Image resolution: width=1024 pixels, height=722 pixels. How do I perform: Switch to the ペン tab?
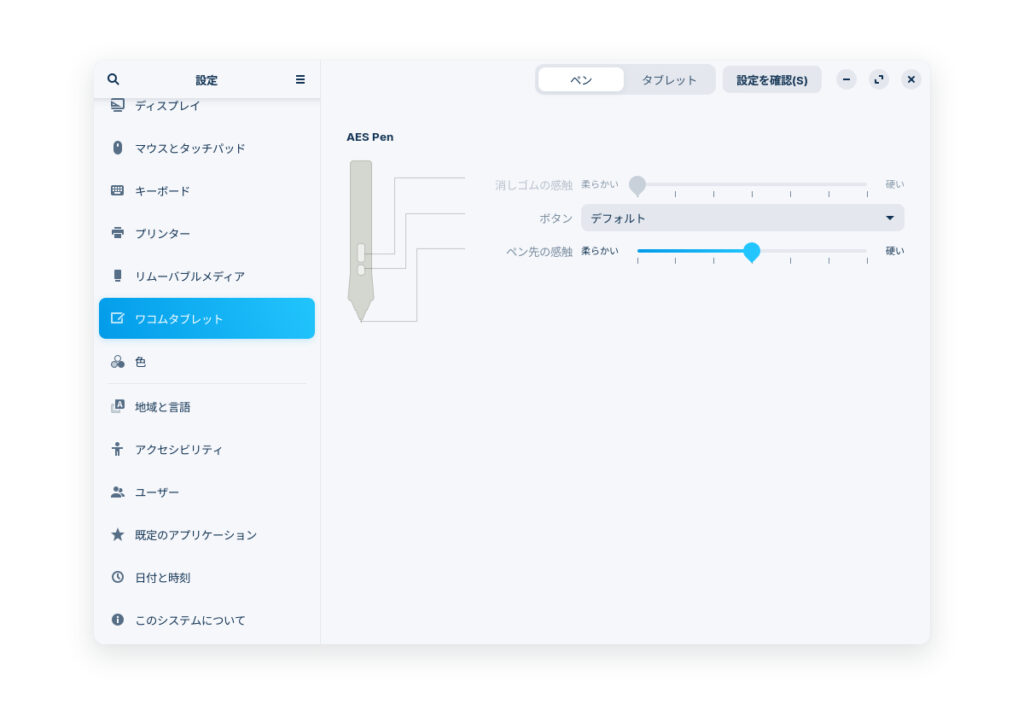pos(581,80)
